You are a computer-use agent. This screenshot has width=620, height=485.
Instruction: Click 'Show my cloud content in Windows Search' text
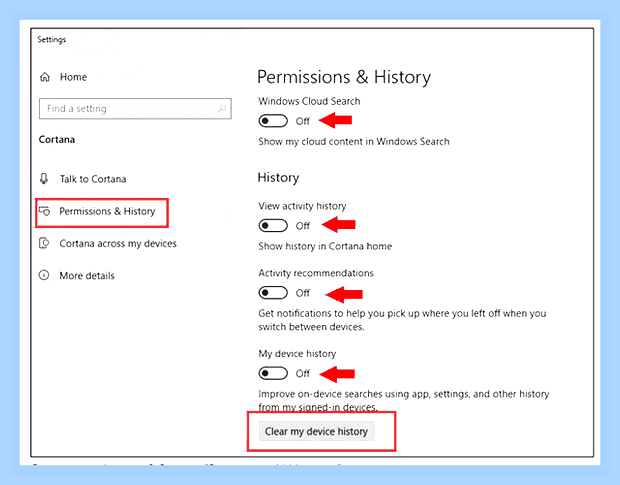click(354, 142)
